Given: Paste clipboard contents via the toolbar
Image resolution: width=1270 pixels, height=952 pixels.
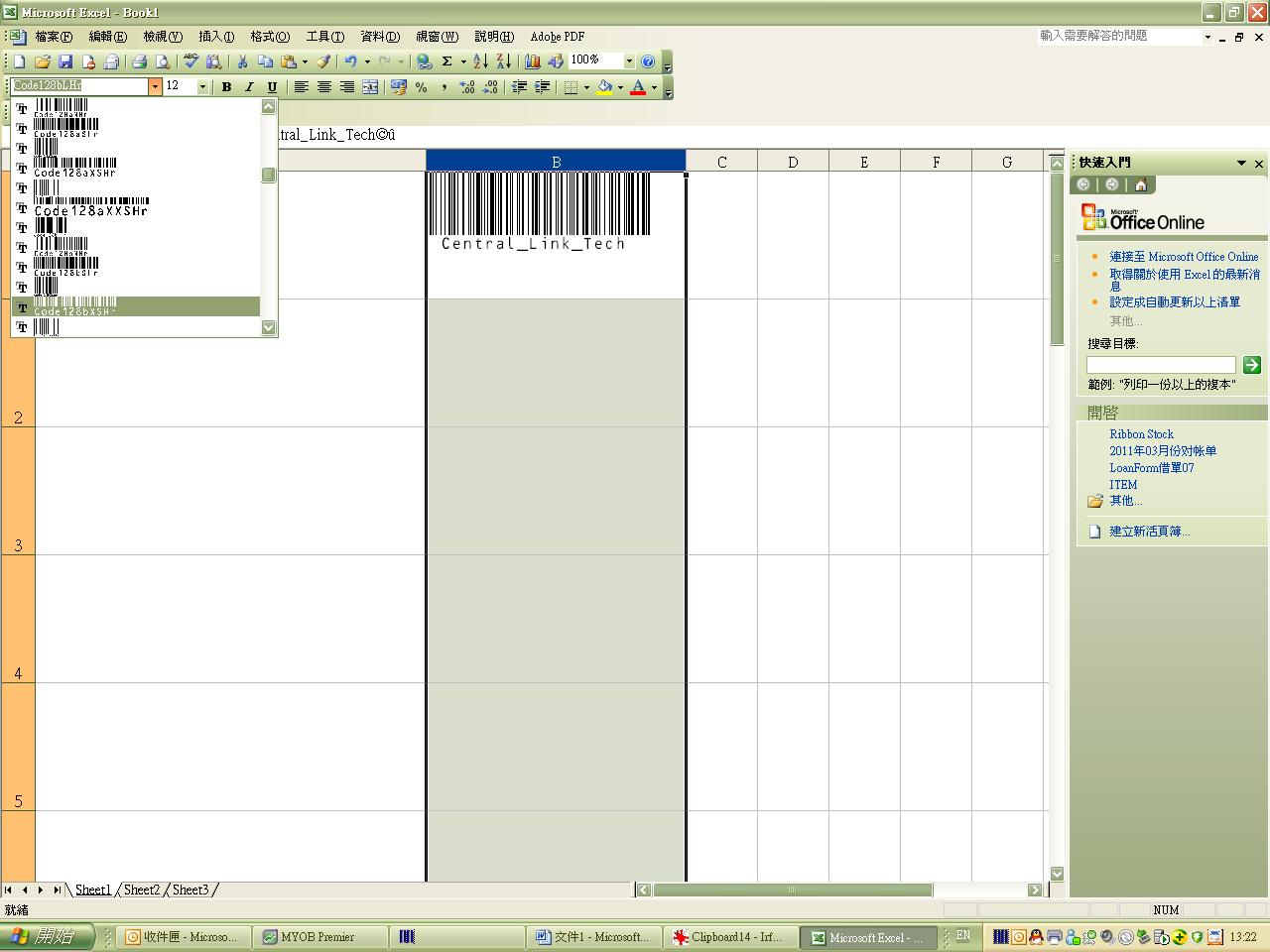Looking at the screenshot, I should tap(288, 61).
